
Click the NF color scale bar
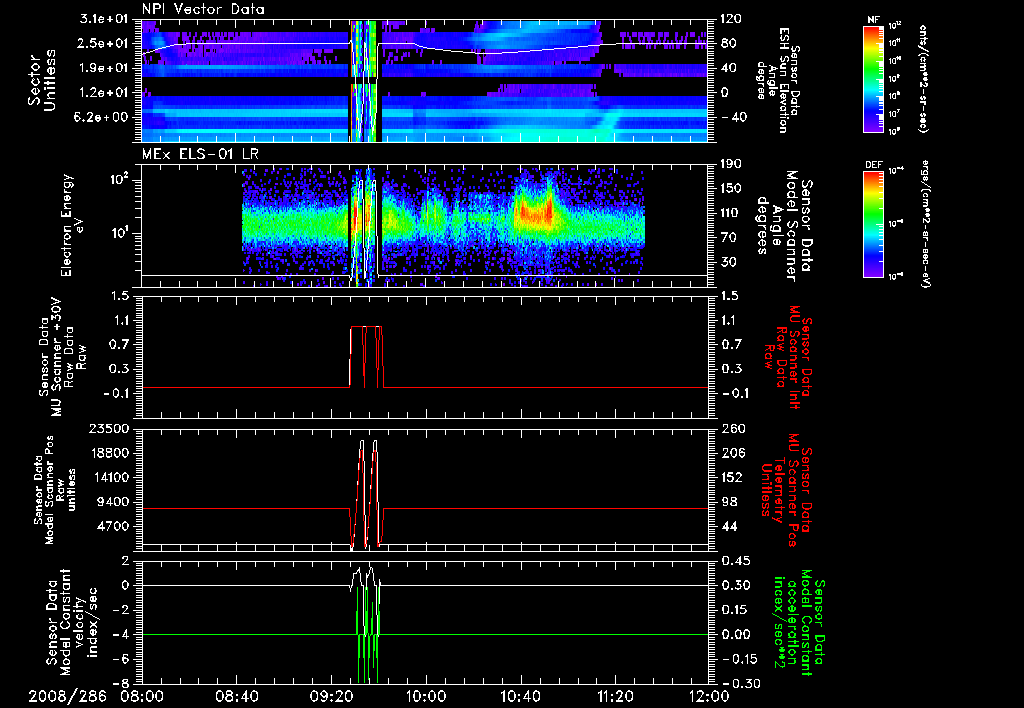tap(874, 78)
